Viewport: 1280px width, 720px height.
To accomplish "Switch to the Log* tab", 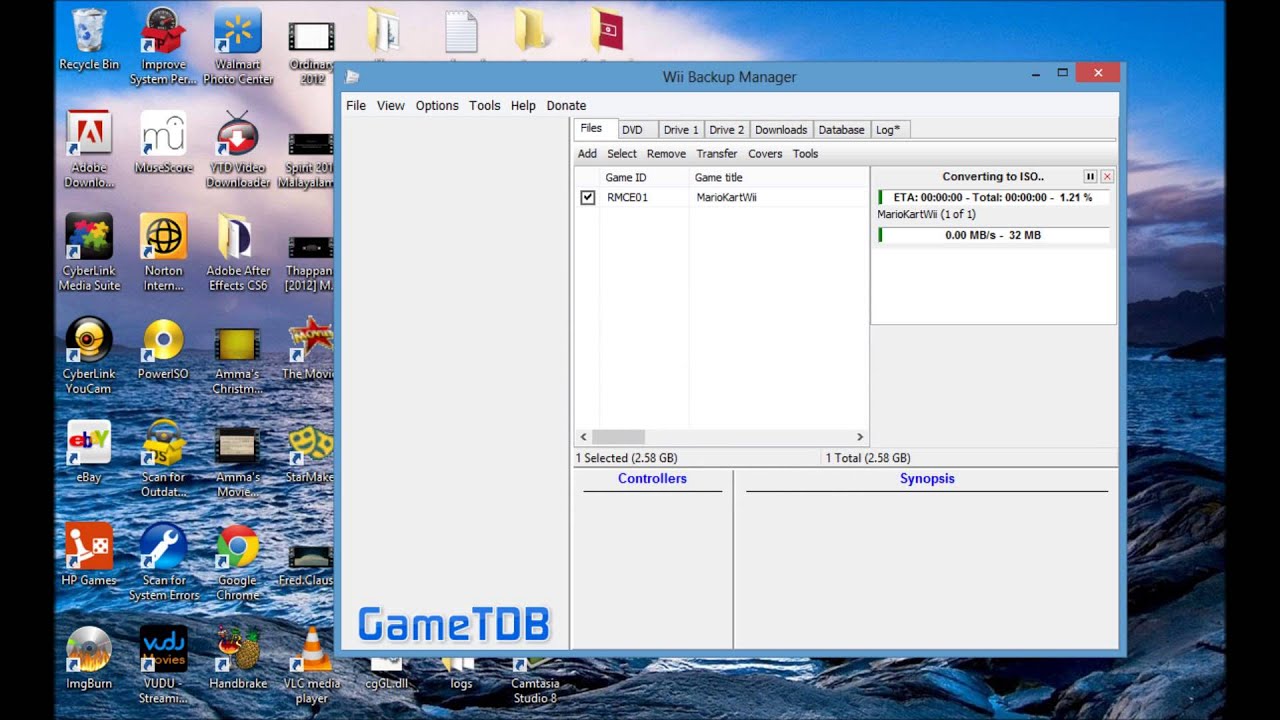I will pyautogui.click(x=888, y=130).
